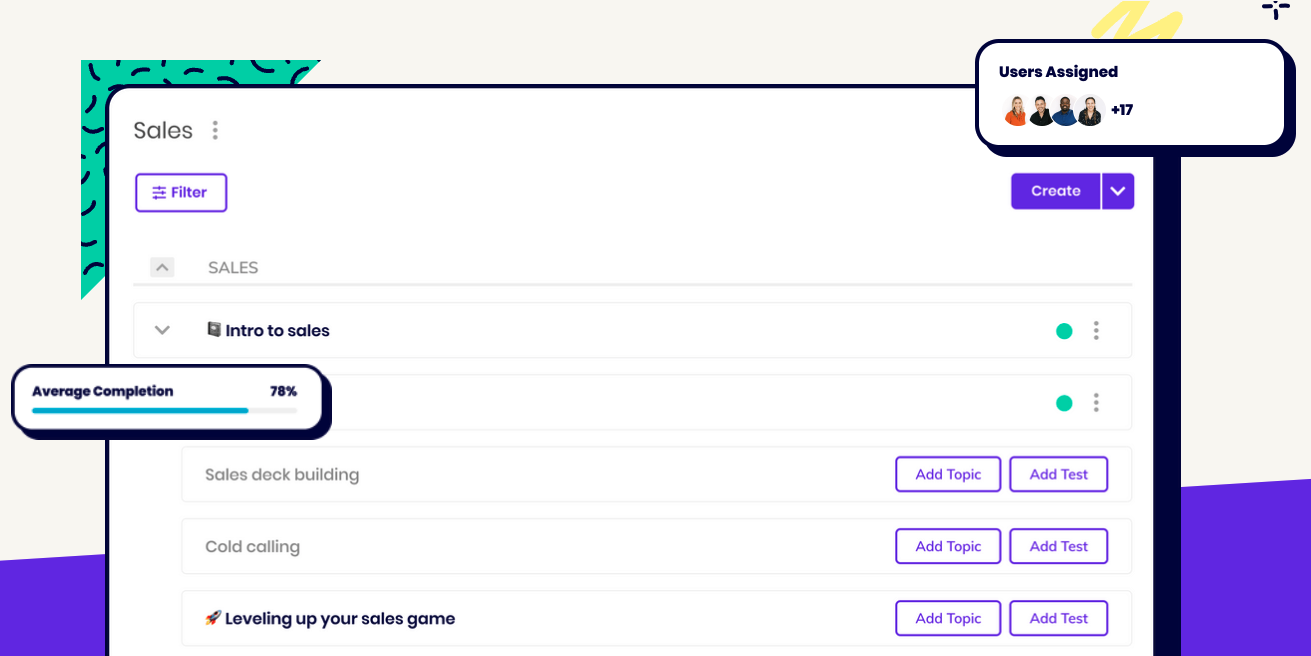Open the Sales title kebab menu

(215, 130)
